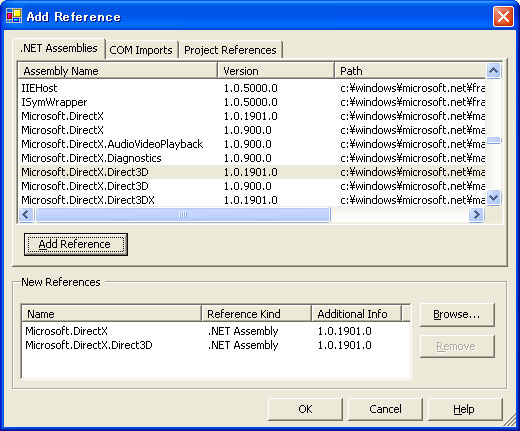
Task: Click version 1.0.5000.0 of IIEHost
Action: tap(250, 88)
